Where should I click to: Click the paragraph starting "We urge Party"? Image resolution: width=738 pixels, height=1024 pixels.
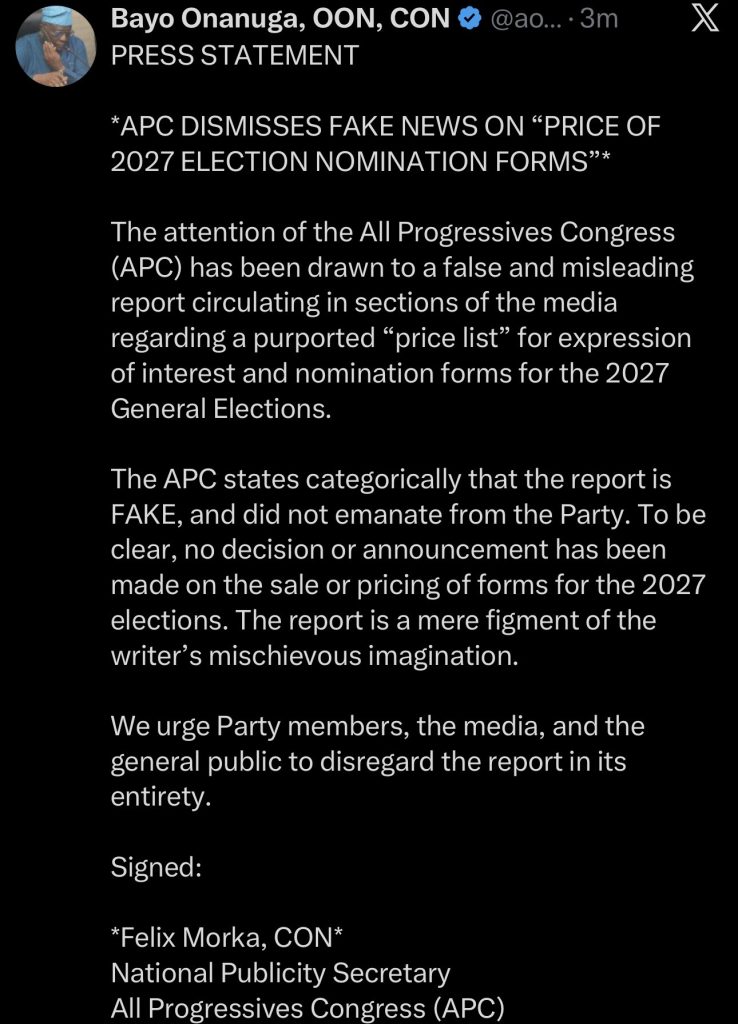pyautogui.click(x=377, y=760)
